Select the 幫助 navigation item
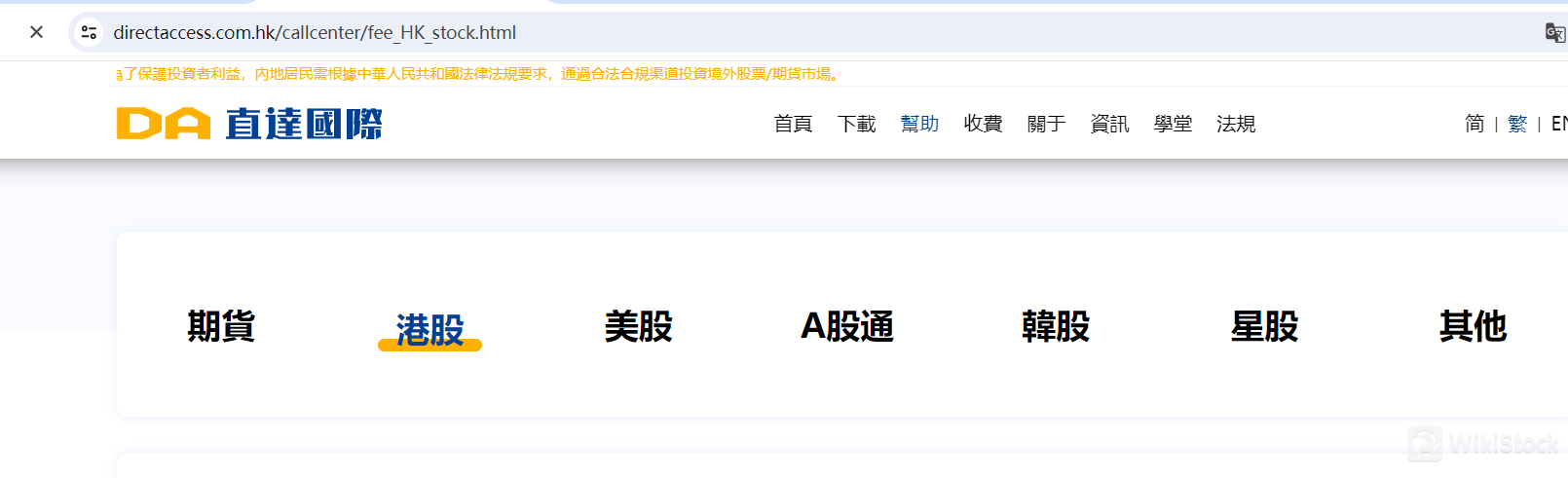 pyautogui.click(x=919, y=124)
